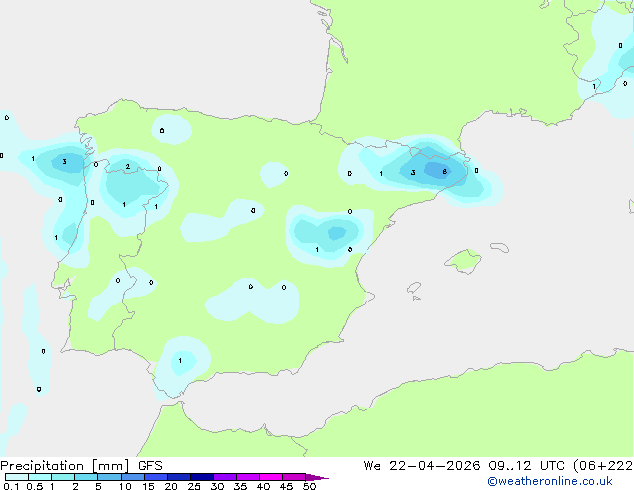The height and width of the screenshot is (490, 634).
Task: Click the "Precipitation [mm]" legend title
Action: pos(64,466)
